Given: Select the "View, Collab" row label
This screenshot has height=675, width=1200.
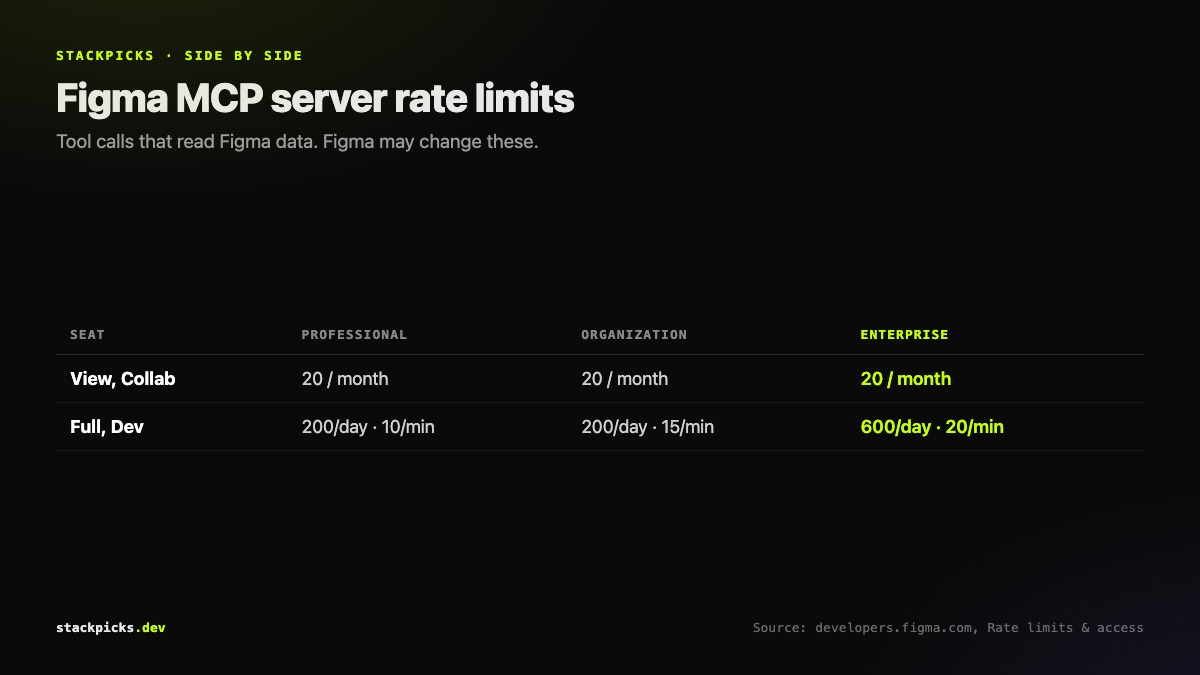Looking at the screenshot, I should 123,379.
